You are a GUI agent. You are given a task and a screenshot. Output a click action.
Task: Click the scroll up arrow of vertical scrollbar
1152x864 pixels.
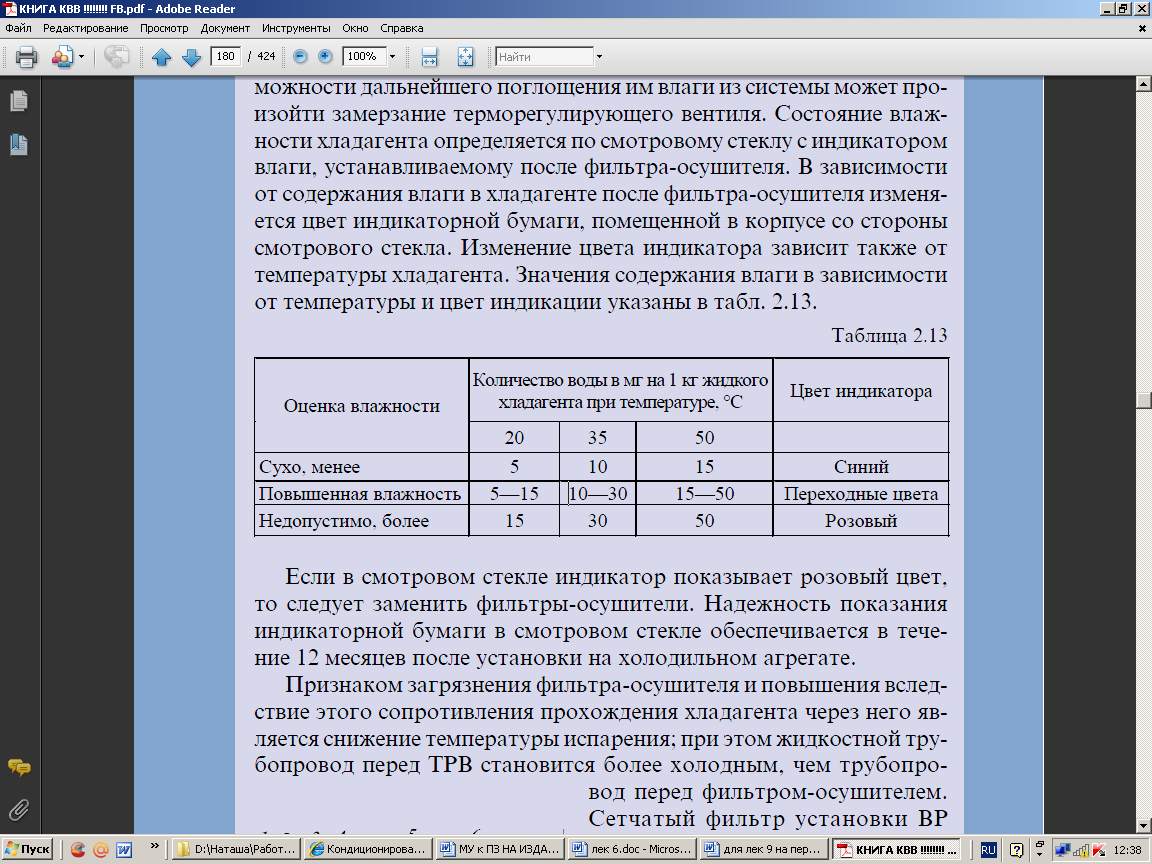pyautogui.click(x=1144, y=84)
